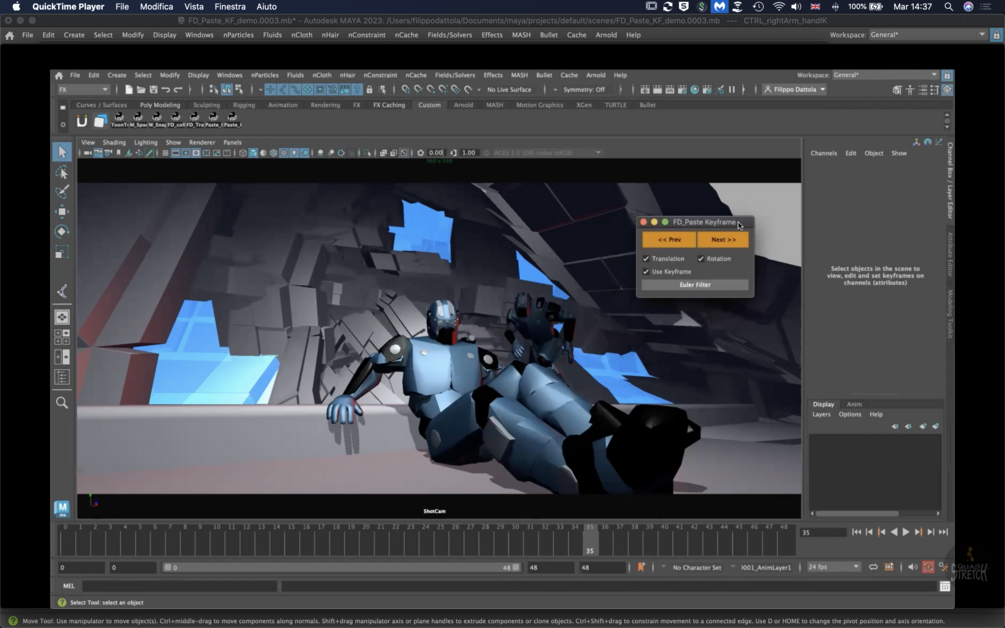Click the IPR render blue circle icon
Image resolution: width=1005 pixels, height=628 pixels.
point(694,90)
